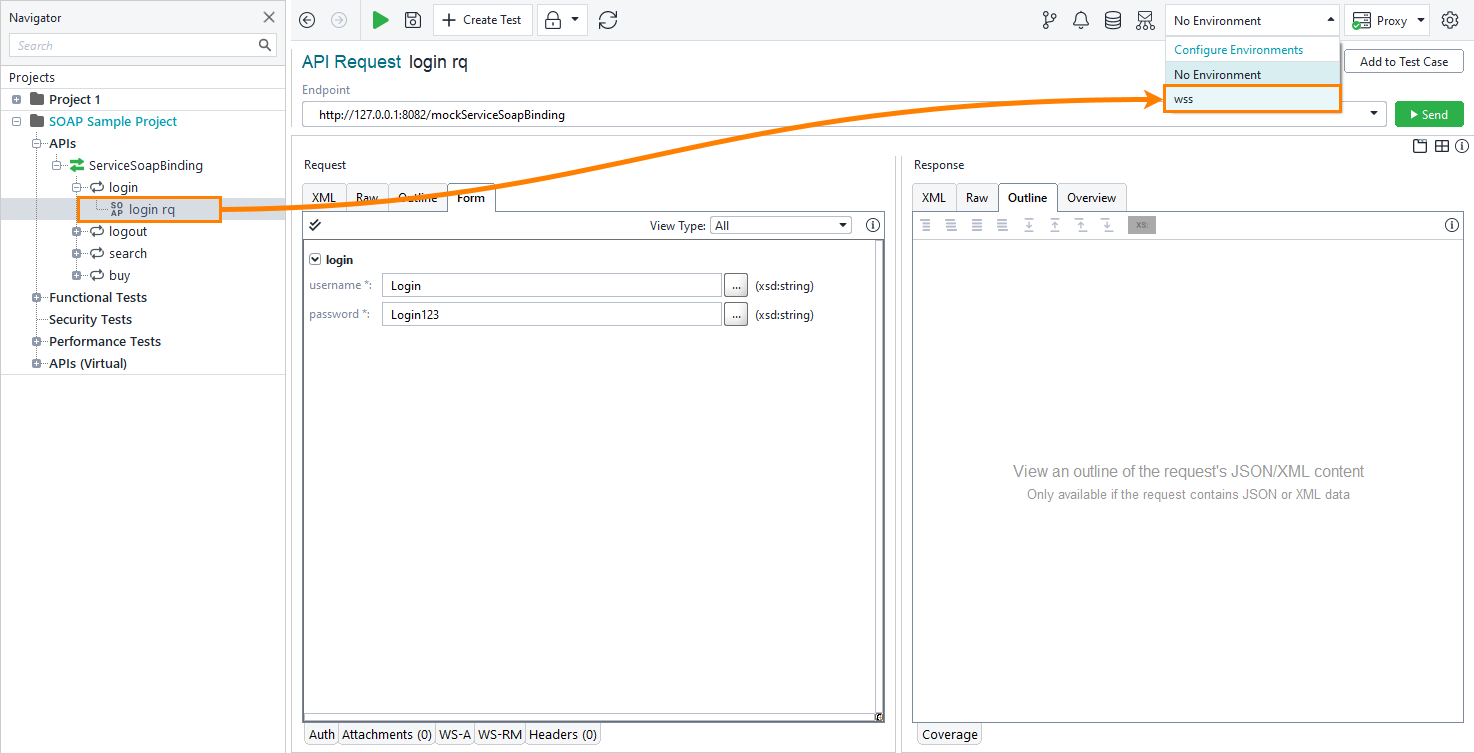Open the database icon in toolbar

coord(1112,20)
